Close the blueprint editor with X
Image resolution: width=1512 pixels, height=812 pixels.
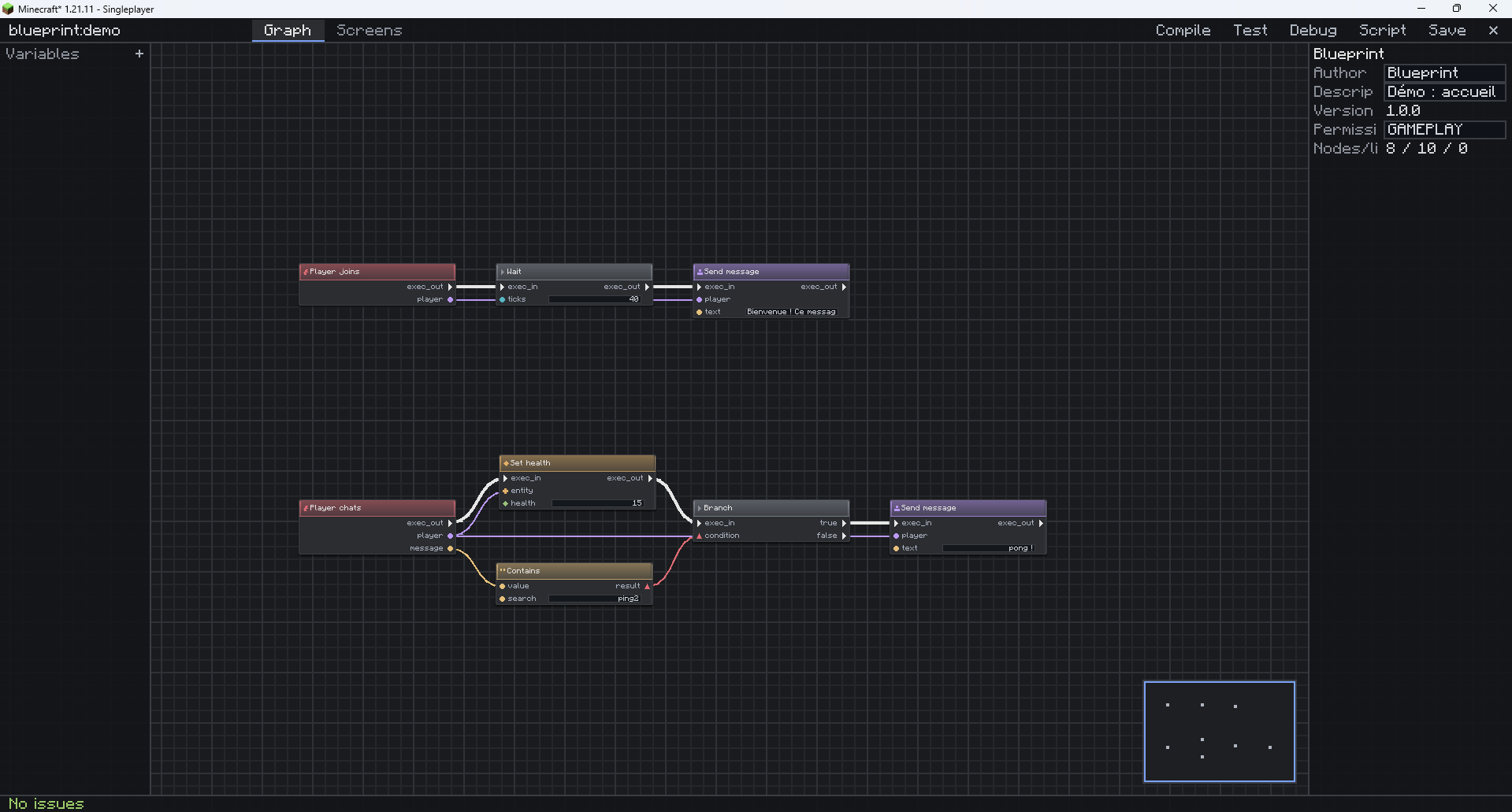[x=1493, y=30]
